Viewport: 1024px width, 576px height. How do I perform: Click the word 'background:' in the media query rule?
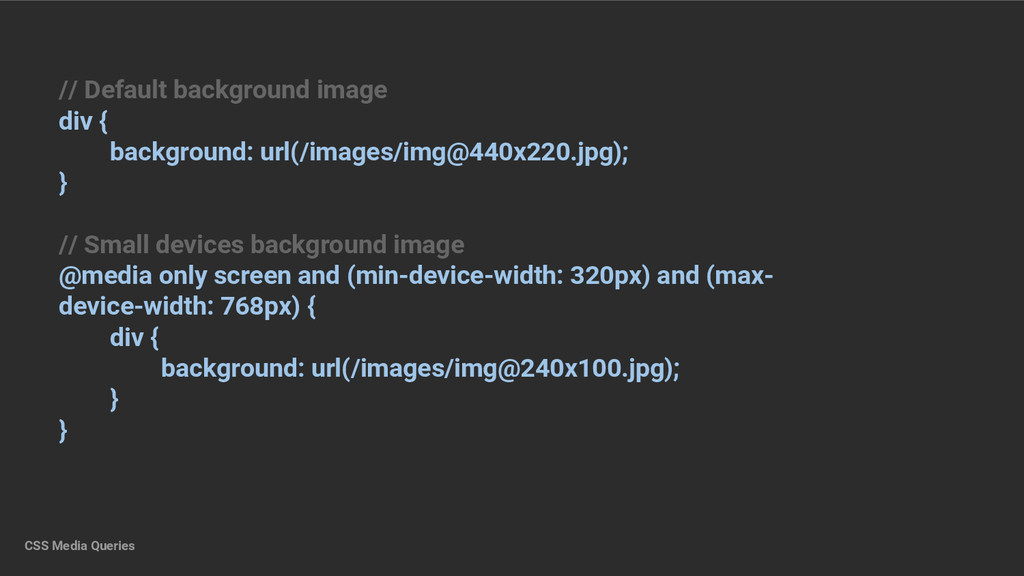(x=232, y=369)
